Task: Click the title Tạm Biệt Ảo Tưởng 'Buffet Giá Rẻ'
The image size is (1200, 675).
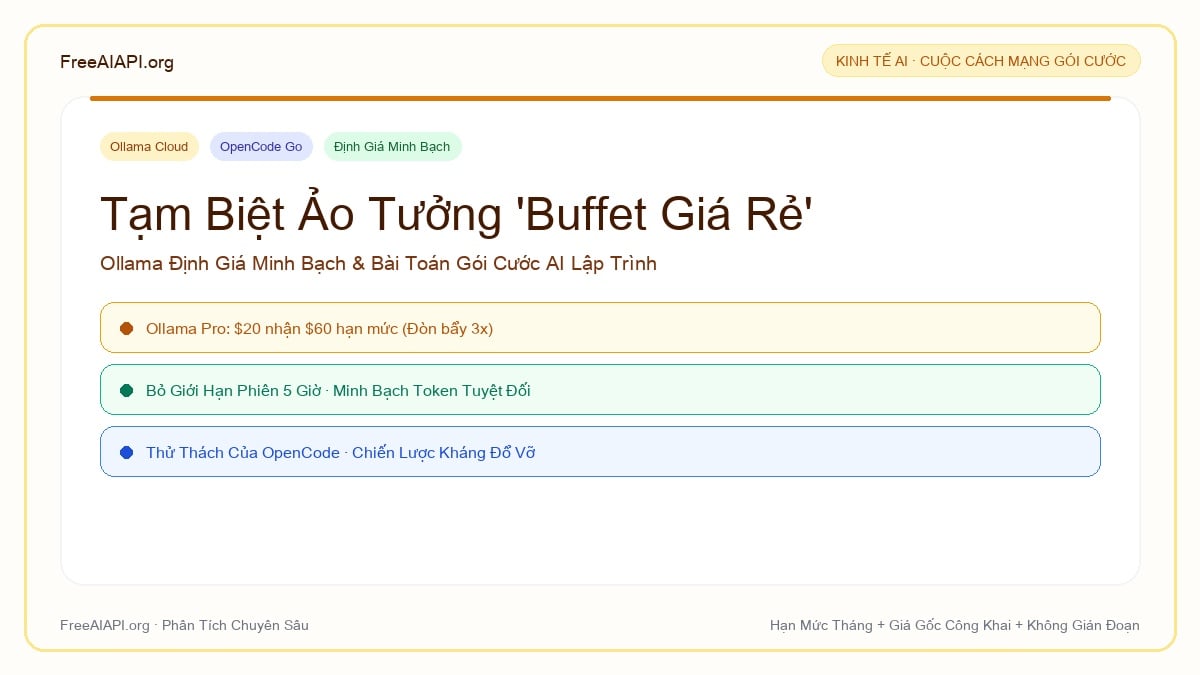Action: click(456, 214)
